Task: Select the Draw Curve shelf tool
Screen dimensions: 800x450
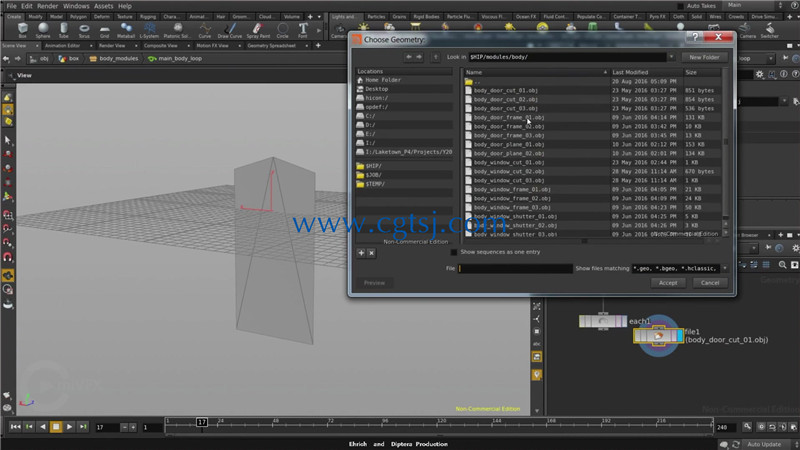Action: click(230, 30)
